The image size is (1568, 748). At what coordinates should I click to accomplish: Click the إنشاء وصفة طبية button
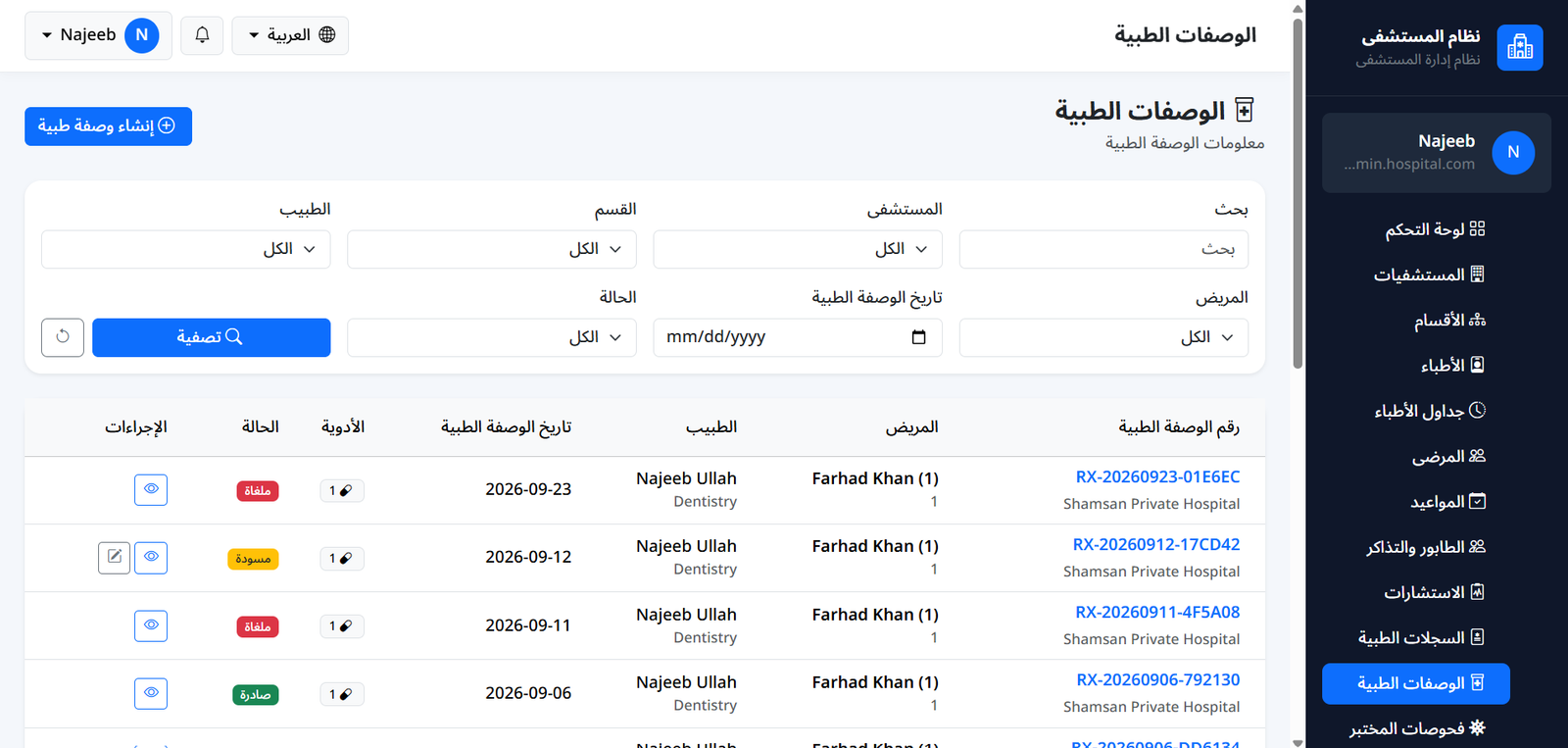click(108, 126)
